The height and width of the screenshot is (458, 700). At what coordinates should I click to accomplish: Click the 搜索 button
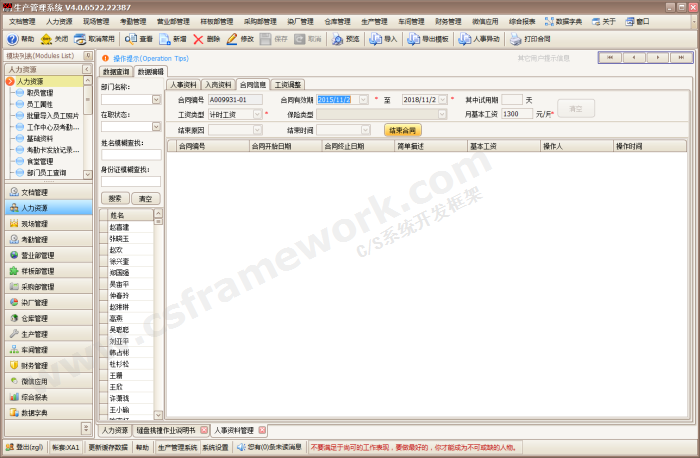pos(114,198)
